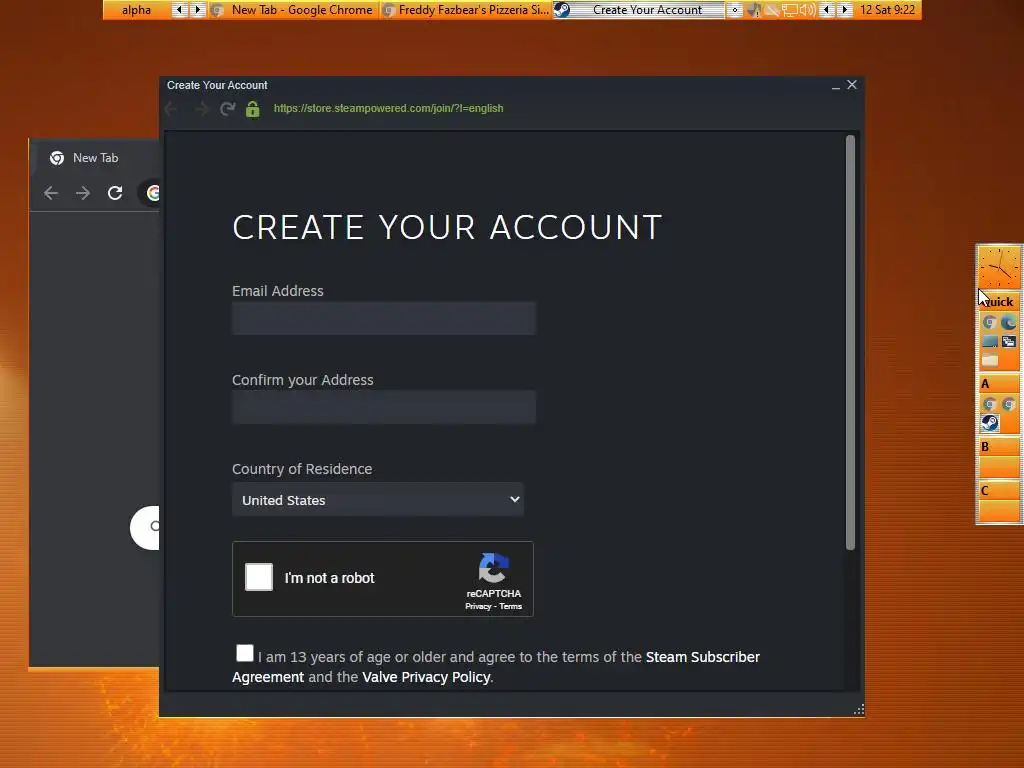Go back in the Steam window
The width and height of the screenshot is (1024, 768).
click(x=171, y=109)
